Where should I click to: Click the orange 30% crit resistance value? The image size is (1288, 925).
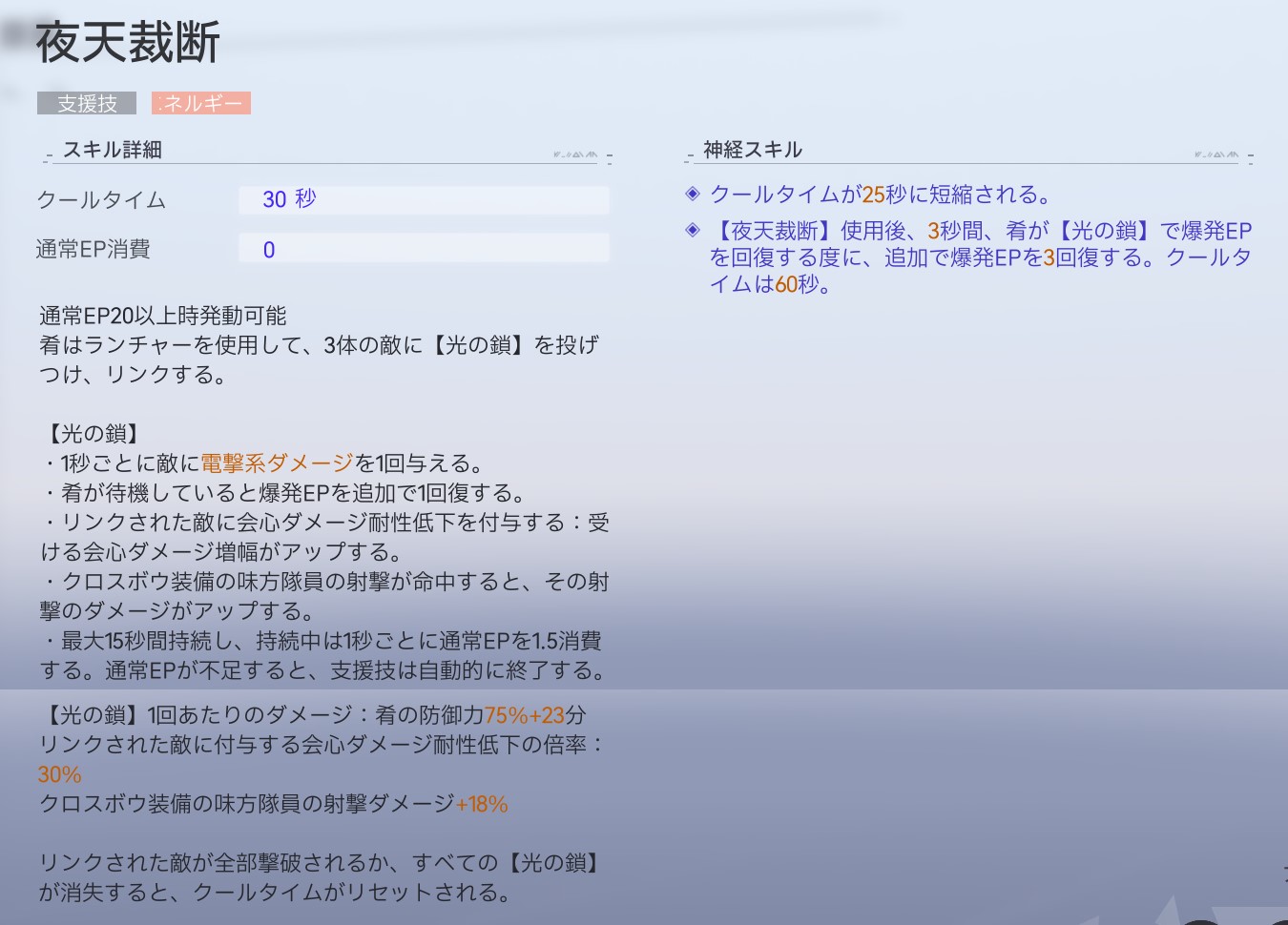point(59,774)
